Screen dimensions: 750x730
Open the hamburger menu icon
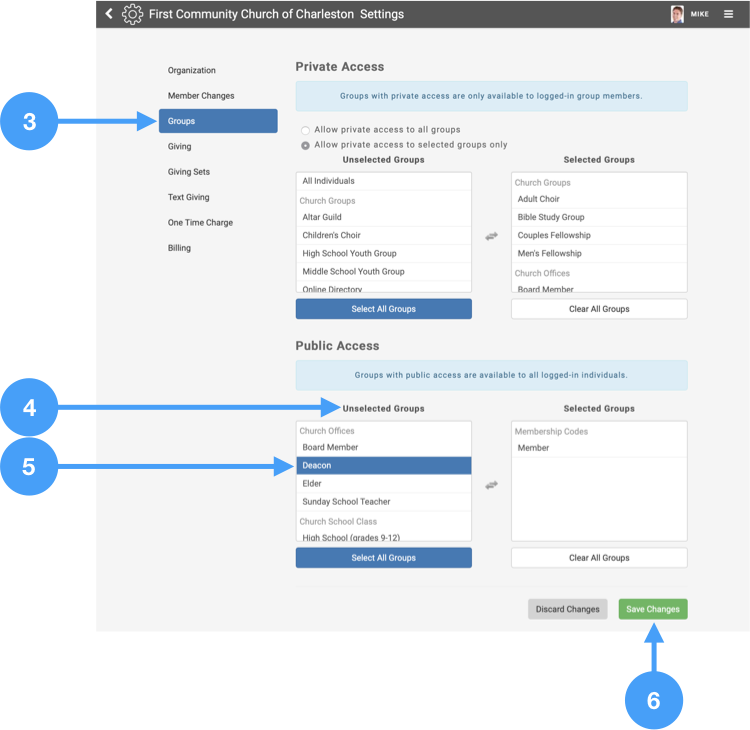(x=728, y=14)
